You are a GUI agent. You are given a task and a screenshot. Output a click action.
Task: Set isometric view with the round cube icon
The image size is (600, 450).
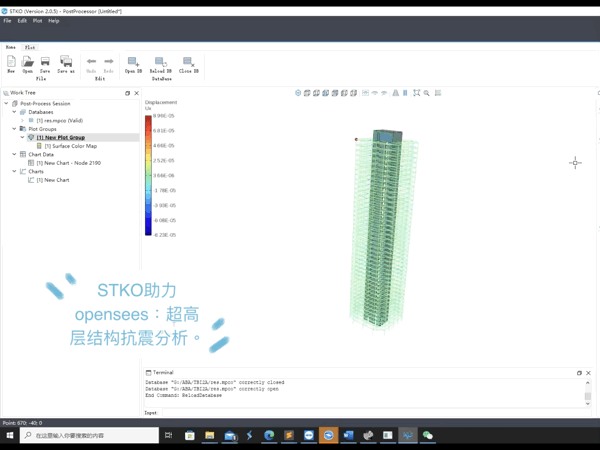[298, 93]
